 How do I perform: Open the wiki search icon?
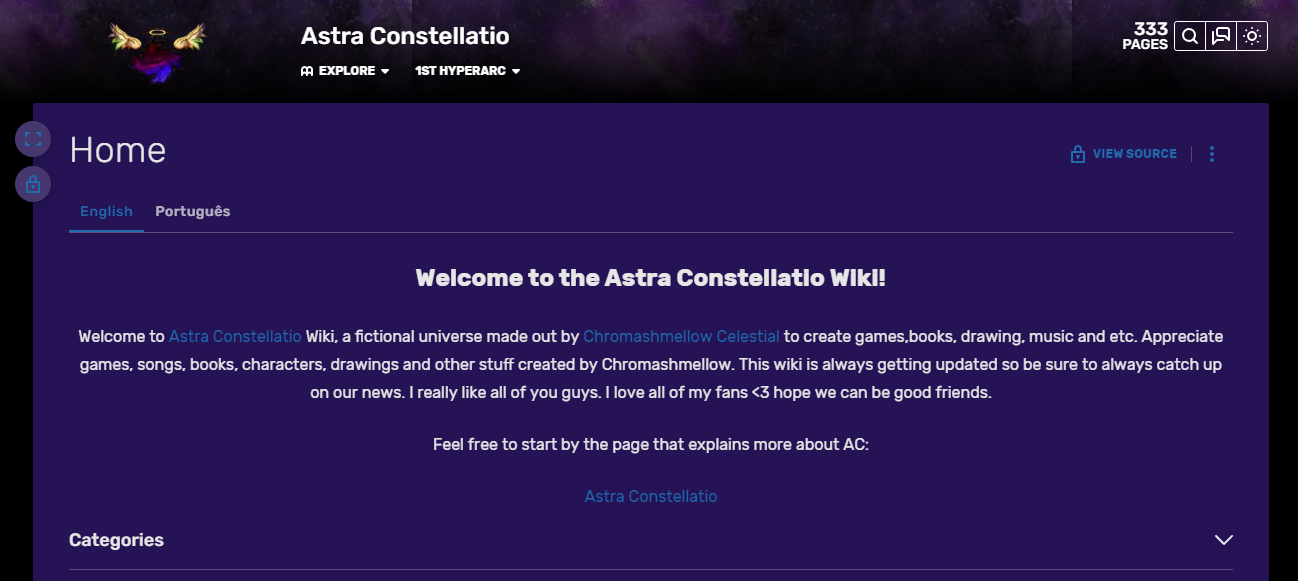1190,36
